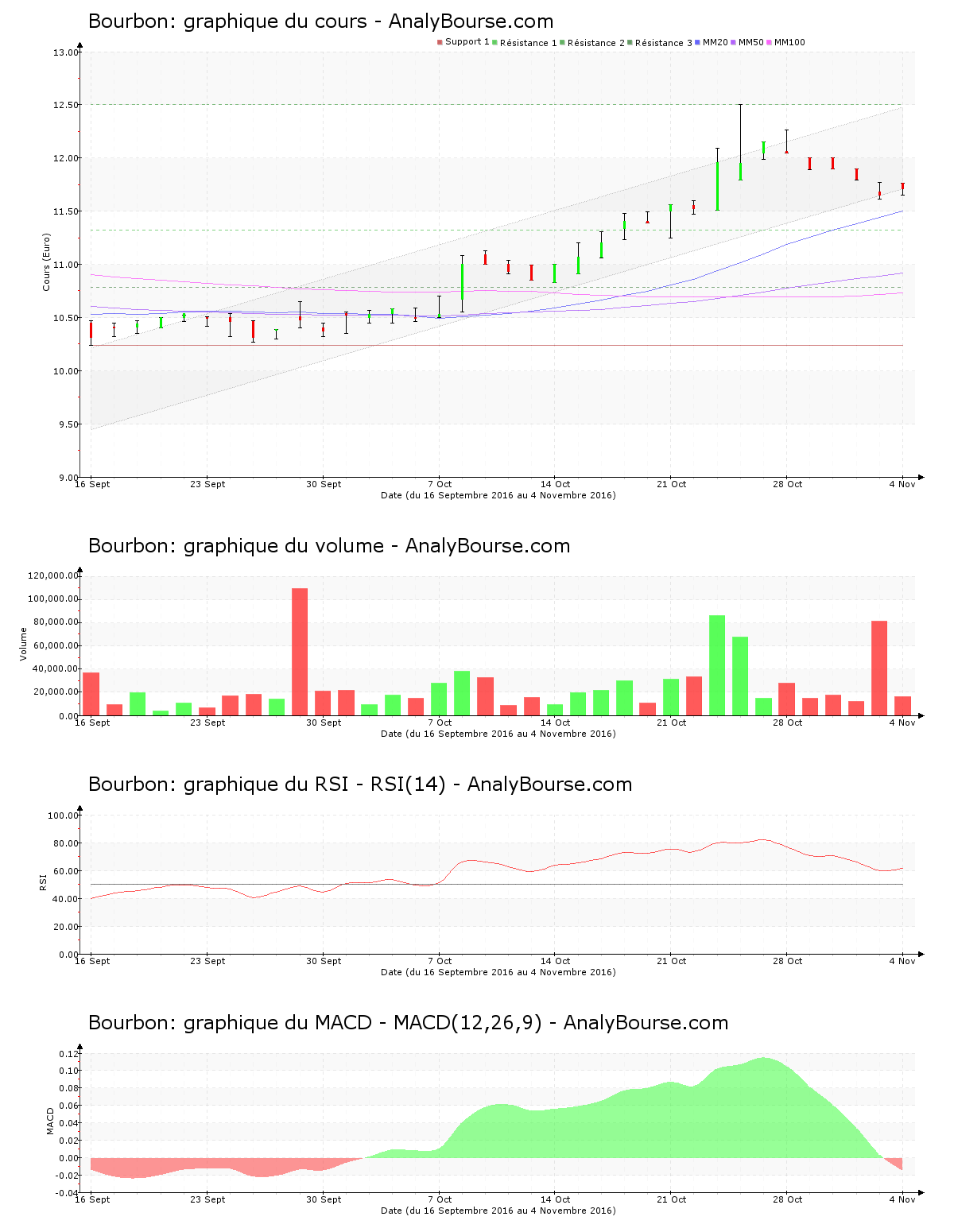Select the MM100 legend entry
The width and height of the screenshot is (954, 1232).
click(x=786, y=42)
